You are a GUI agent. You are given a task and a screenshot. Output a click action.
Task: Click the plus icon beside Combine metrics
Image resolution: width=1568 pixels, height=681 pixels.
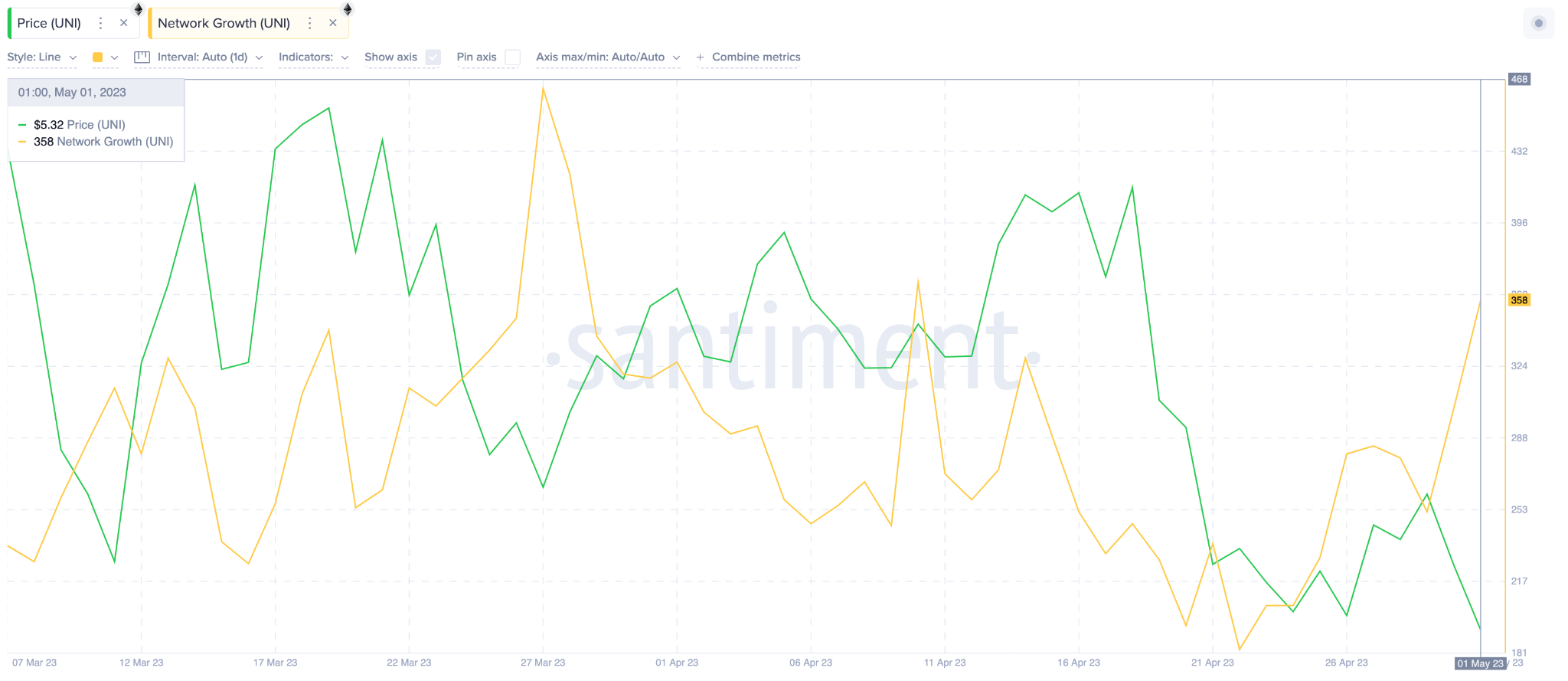click(700, 57)
